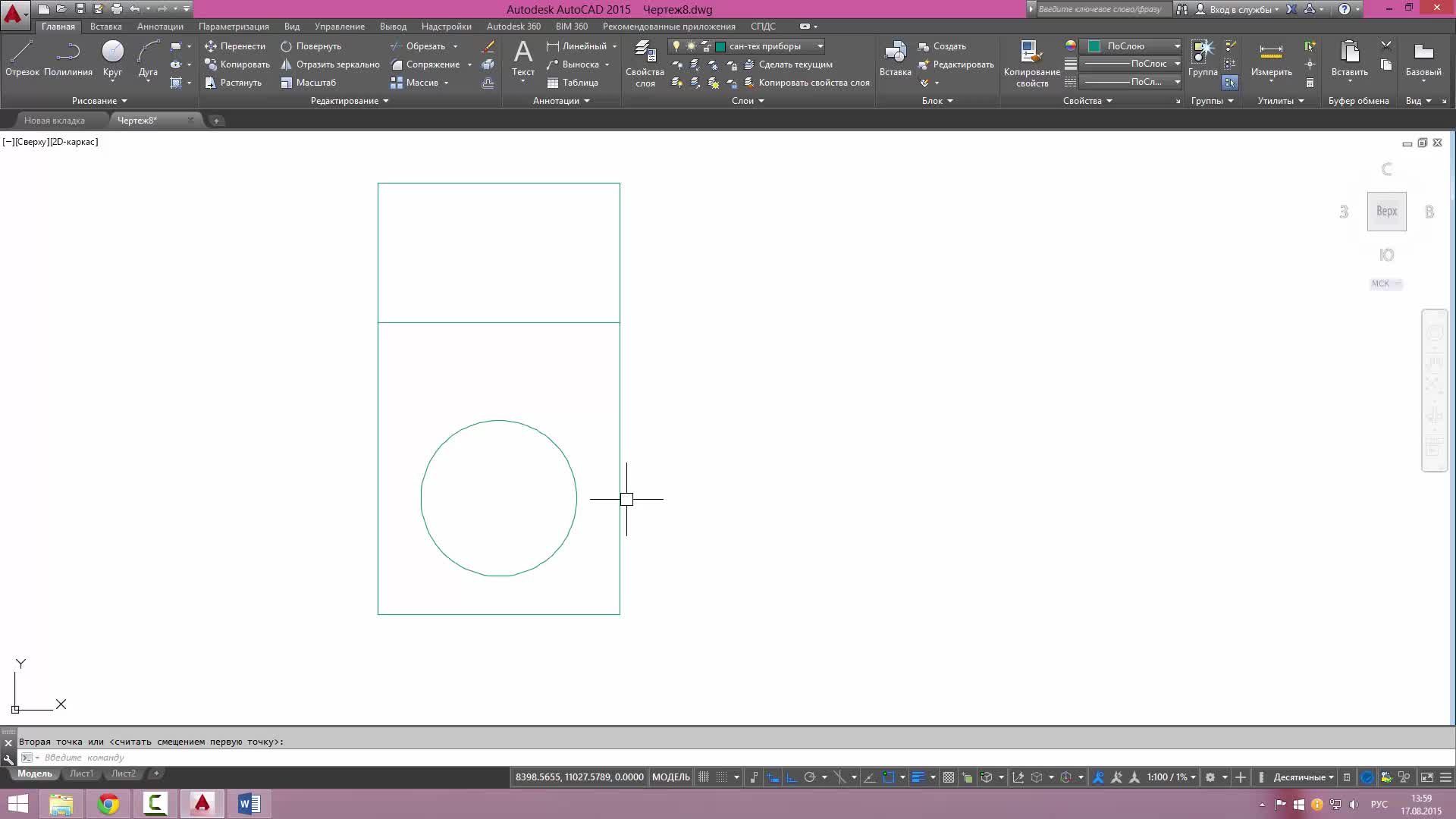Switch to the Параметризация ribbon tab

pos(234,27)
